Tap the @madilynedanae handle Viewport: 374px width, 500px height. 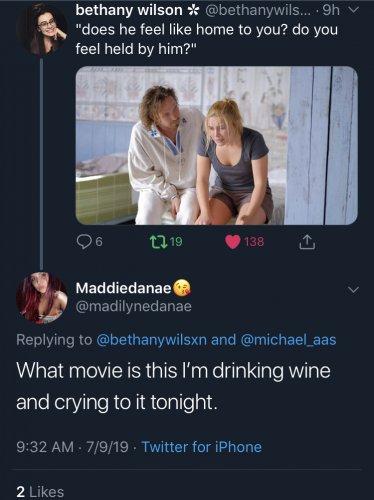click(134, 306)
